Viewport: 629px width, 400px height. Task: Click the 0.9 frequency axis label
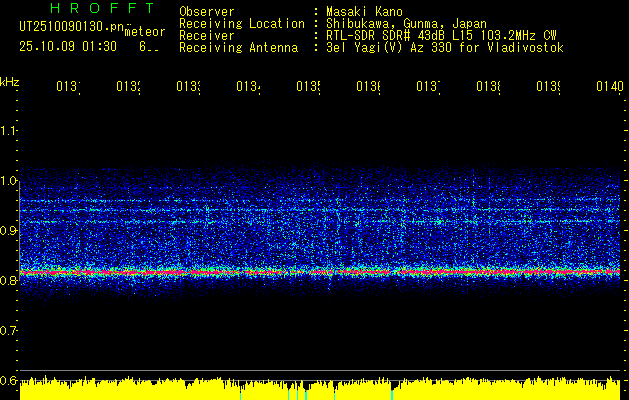[9, 231]
